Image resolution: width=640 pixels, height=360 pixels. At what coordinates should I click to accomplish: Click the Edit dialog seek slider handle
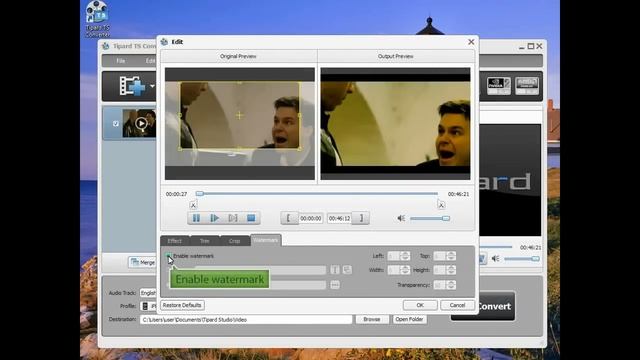[x=200, y=193]
